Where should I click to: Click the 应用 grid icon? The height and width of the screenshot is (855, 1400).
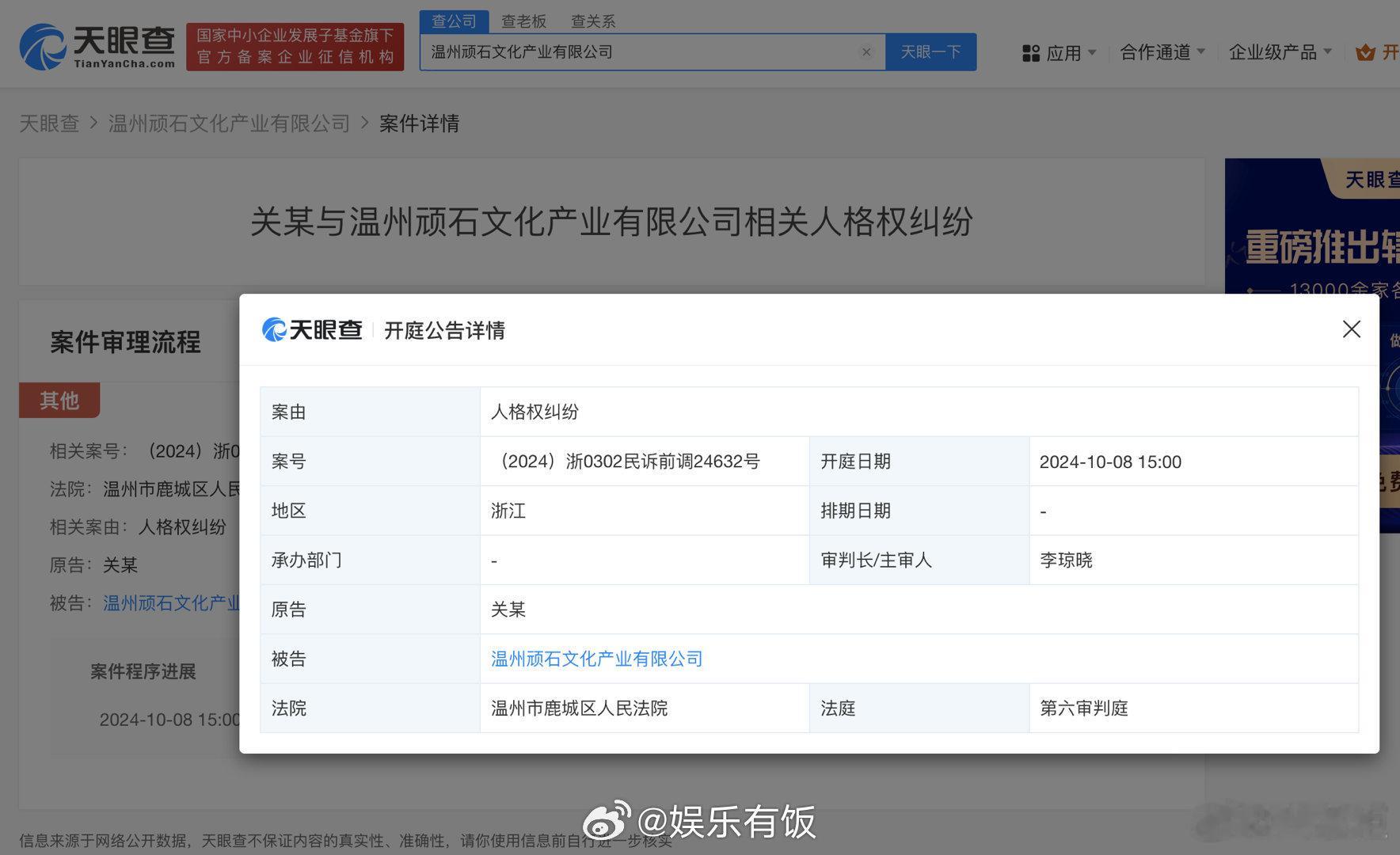coord(1030,53)
